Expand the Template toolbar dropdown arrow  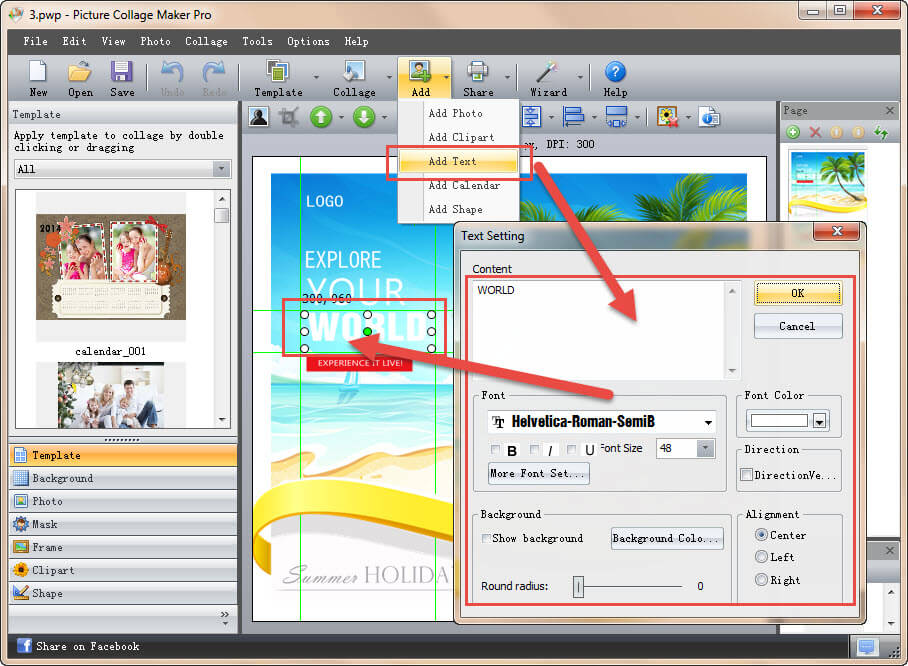(x=316, y=76)
